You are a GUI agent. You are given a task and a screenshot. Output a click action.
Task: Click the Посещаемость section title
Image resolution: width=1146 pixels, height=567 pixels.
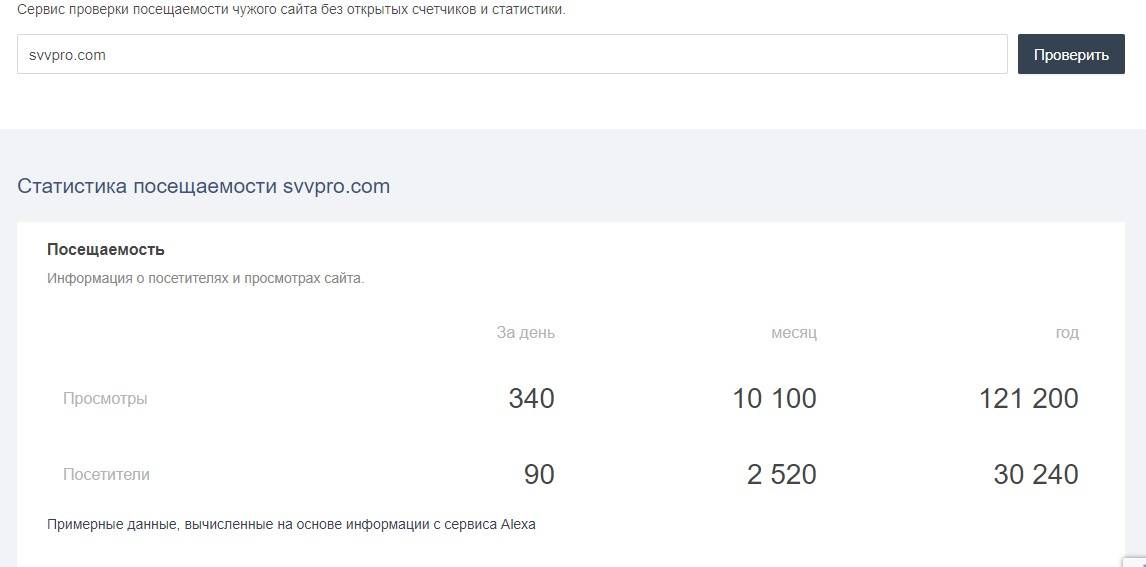pyautogui.click(x=106, y=249)
